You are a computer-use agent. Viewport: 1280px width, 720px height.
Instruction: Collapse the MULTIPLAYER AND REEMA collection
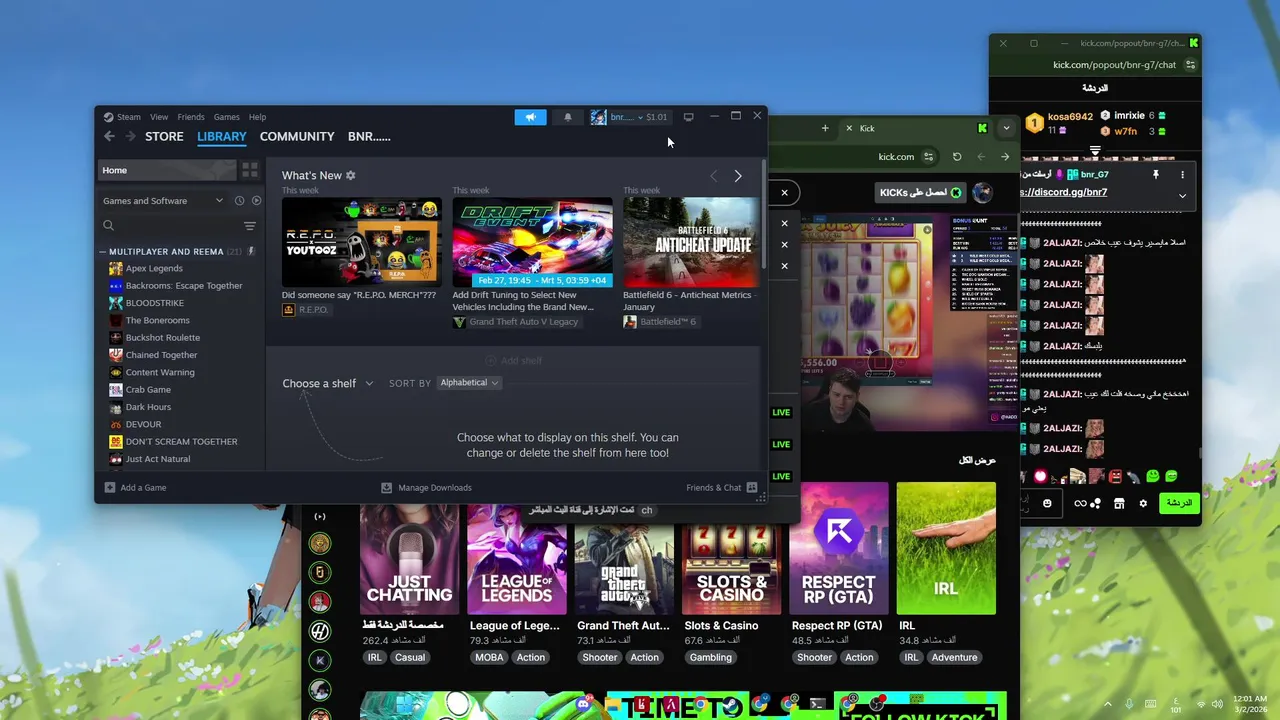tap(104, 252)
